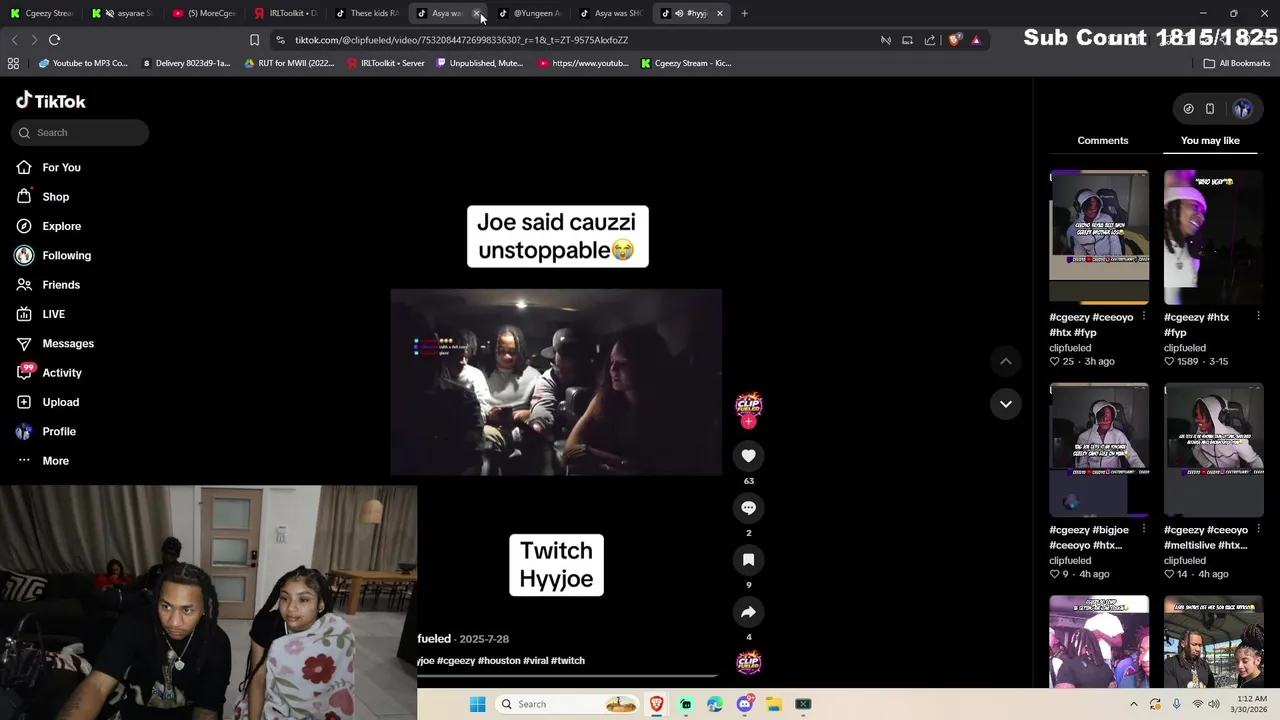Open the Following feed

(x=66, y=255)
